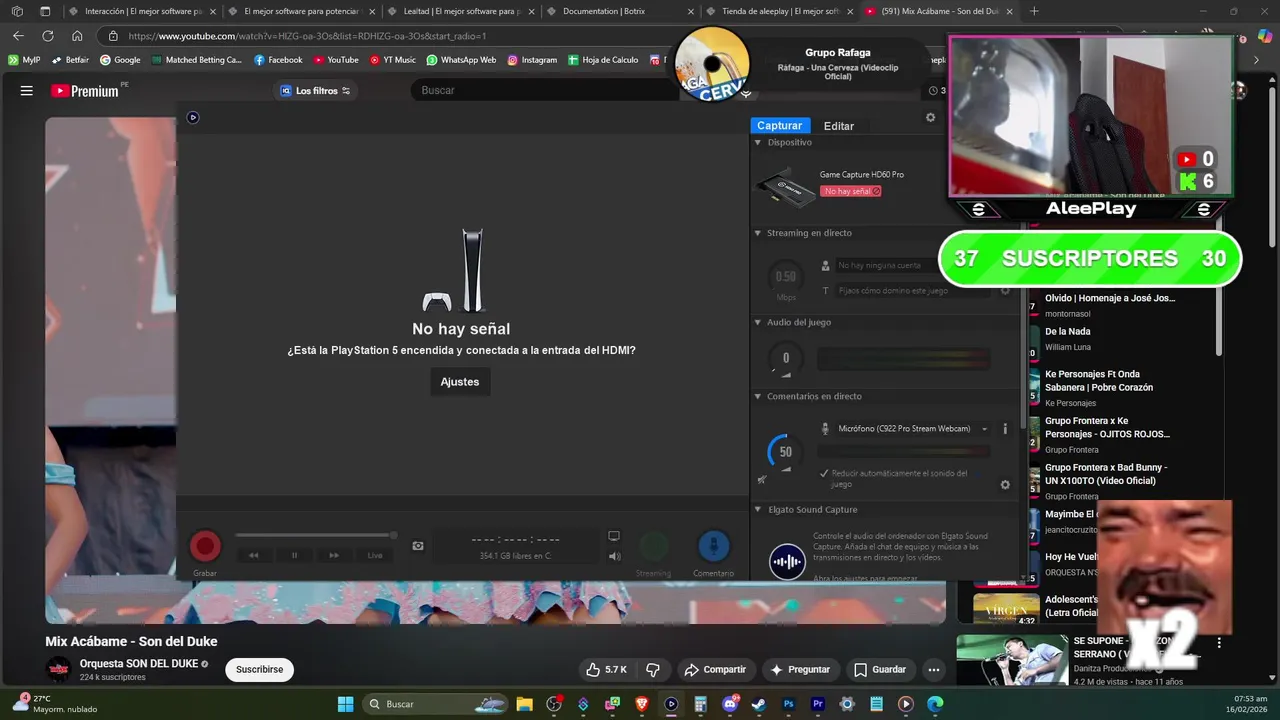Open Premiere Pro from the taskbar

[817, 704]
